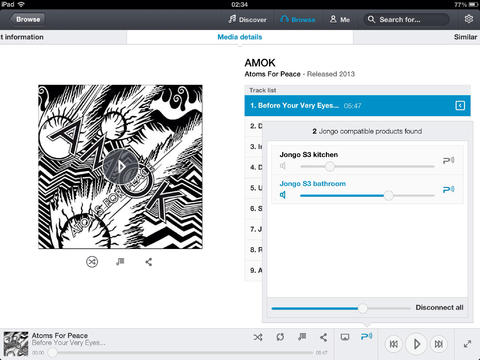The width and height of the screenshot is (480, 360).
Task: Adjust Jongo S3 bathroom volume slider
Action: coord(367,195)
